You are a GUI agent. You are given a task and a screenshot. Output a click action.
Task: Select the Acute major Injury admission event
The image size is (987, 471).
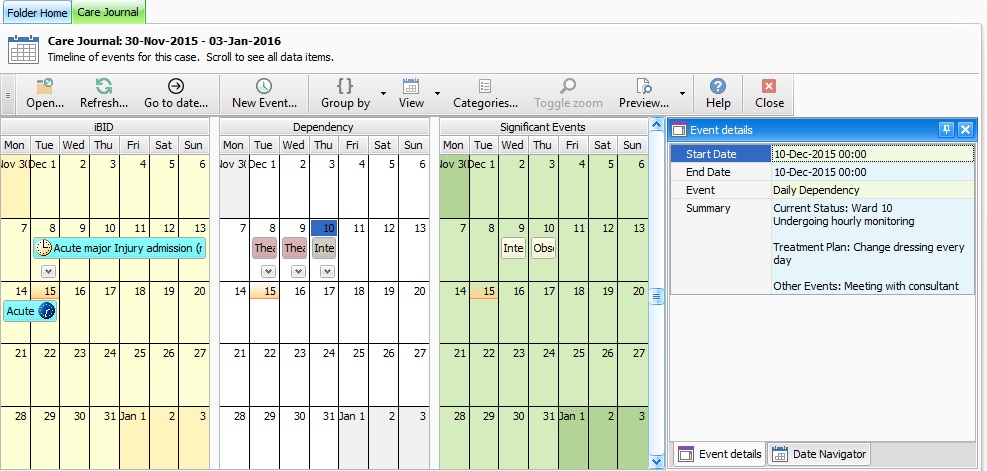click(x=120, y=248)
